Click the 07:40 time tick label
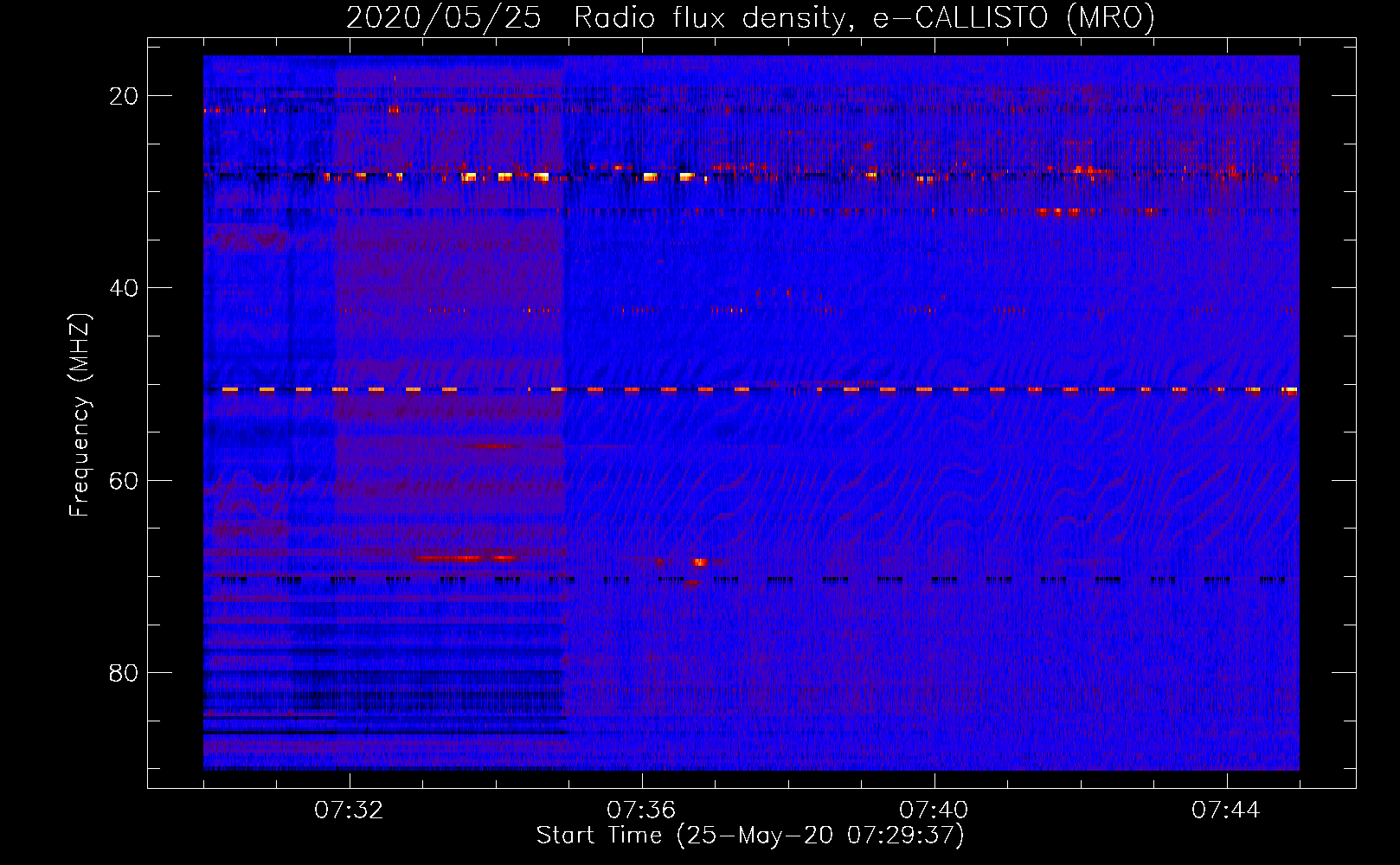The height and width of the screenshot is (865, 1400). [934, 811]
